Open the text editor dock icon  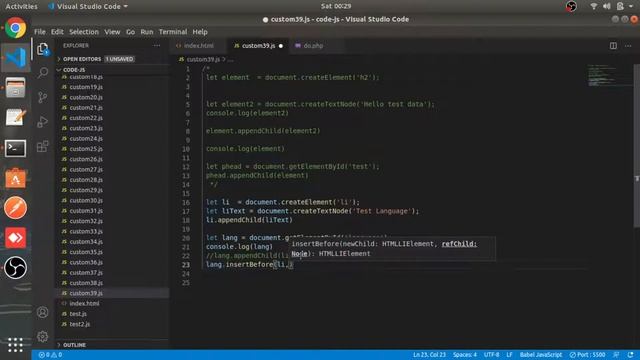click(16, 118)
